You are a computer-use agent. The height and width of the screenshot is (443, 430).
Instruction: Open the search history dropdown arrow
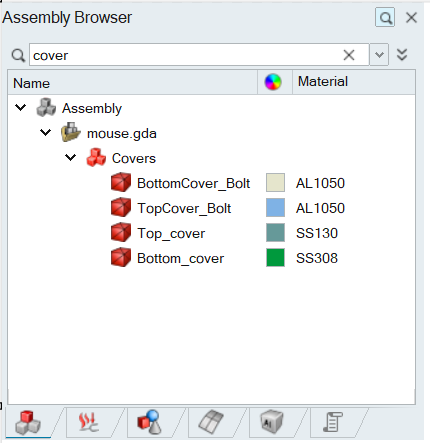[379, 55]
